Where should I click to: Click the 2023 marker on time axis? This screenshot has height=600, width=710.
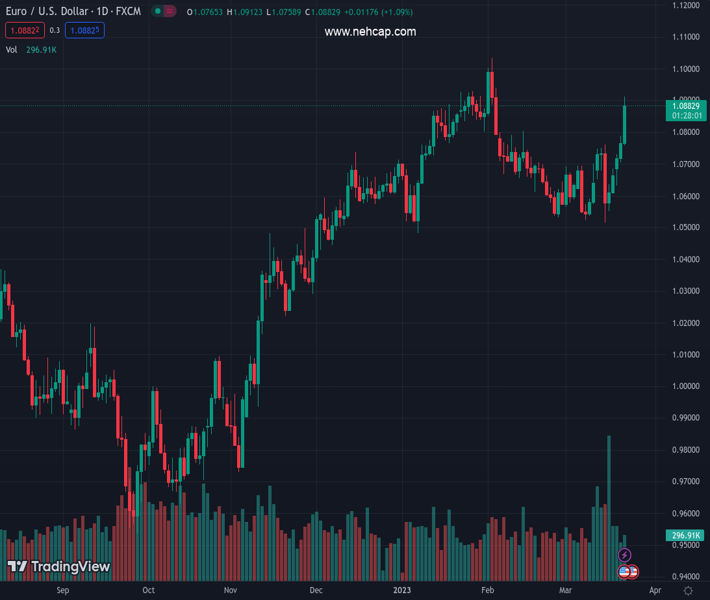(x=401, y=591)
